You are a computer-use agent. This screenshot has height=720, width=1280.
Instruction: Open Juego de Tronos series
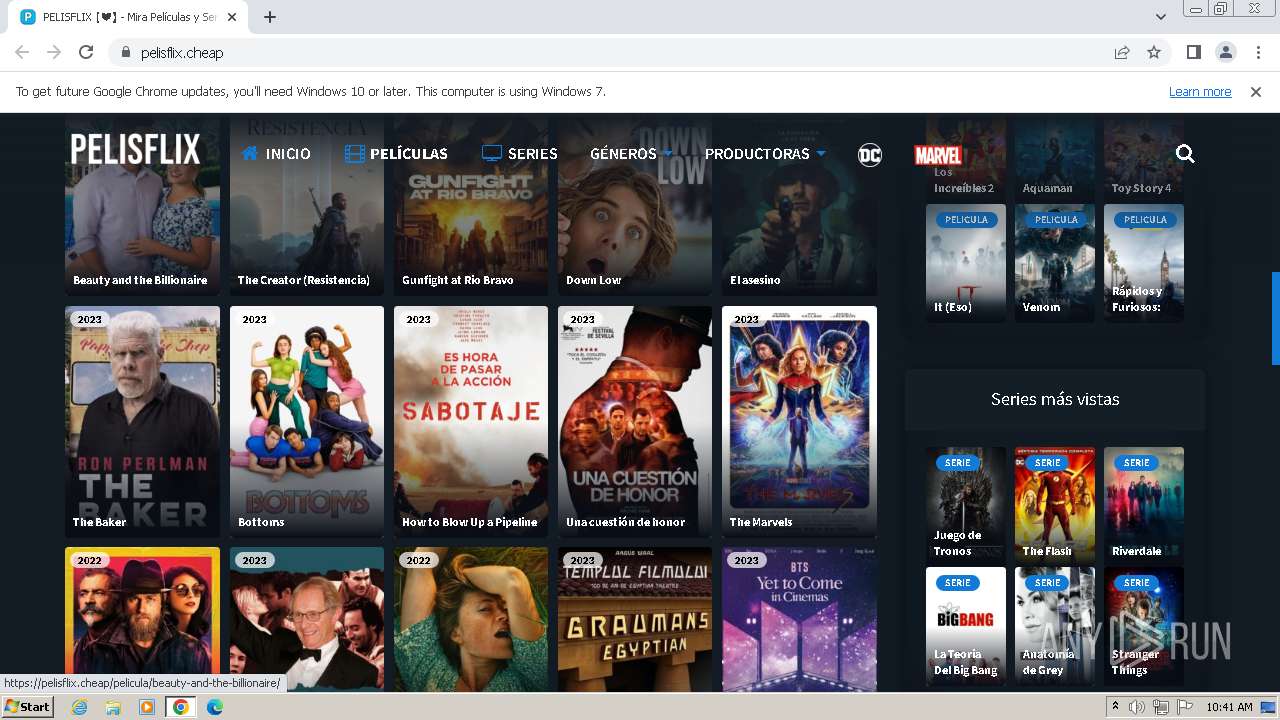[966, 504]
